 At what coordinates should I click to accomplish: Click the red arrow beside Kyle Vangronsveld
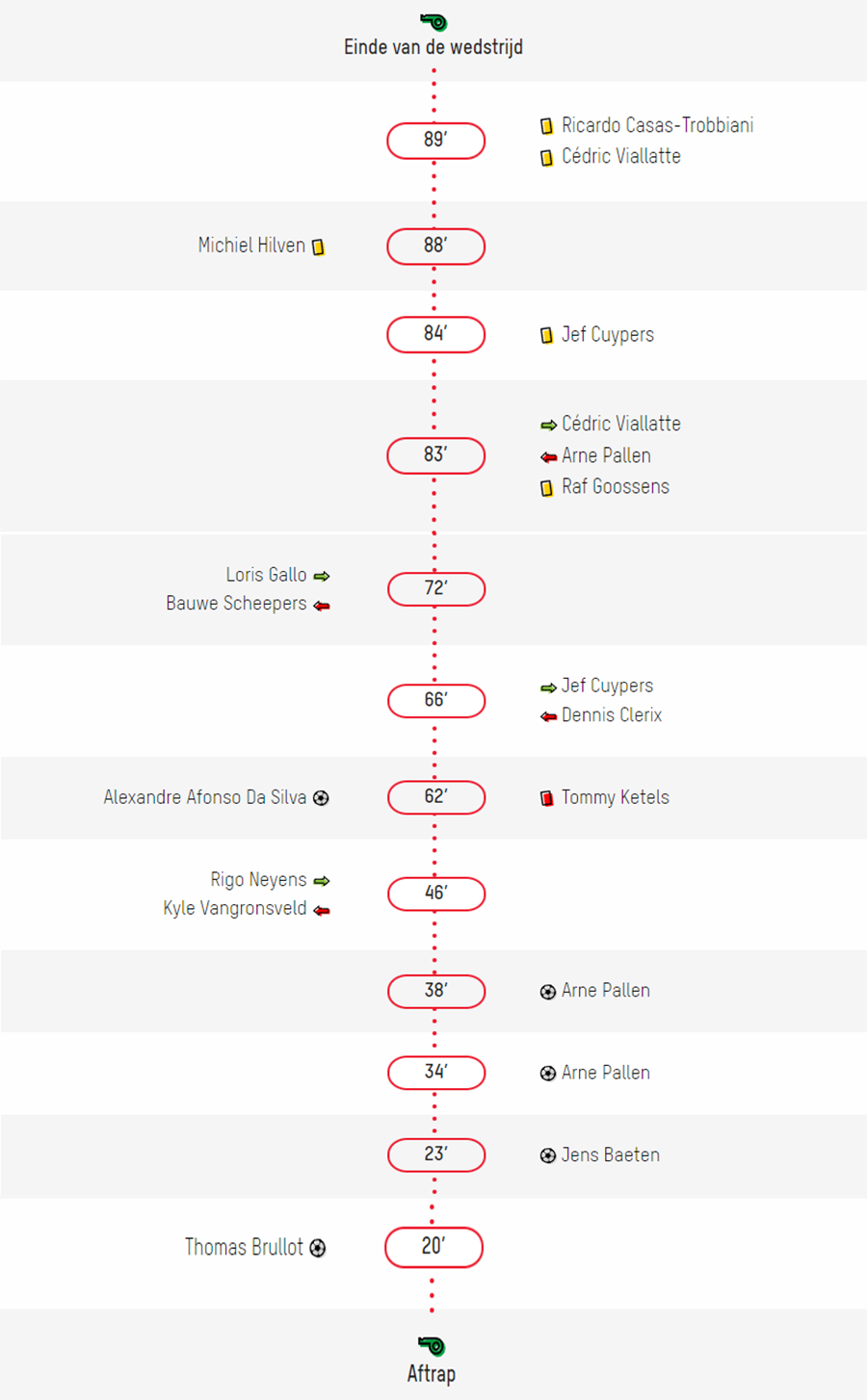pos(322,910)
